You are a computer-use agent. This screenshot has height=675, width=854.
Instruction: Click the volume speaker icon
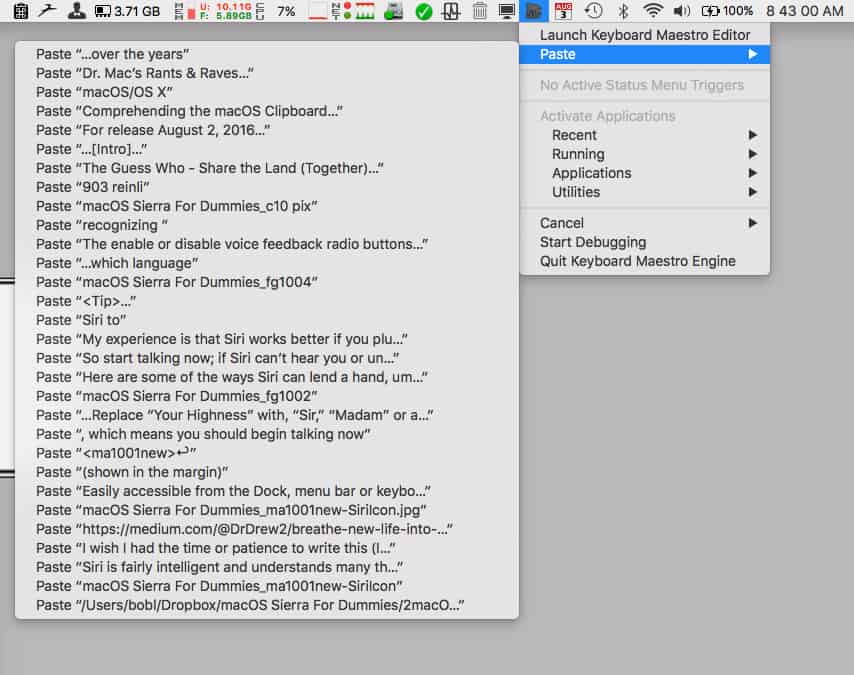[682, 11]
